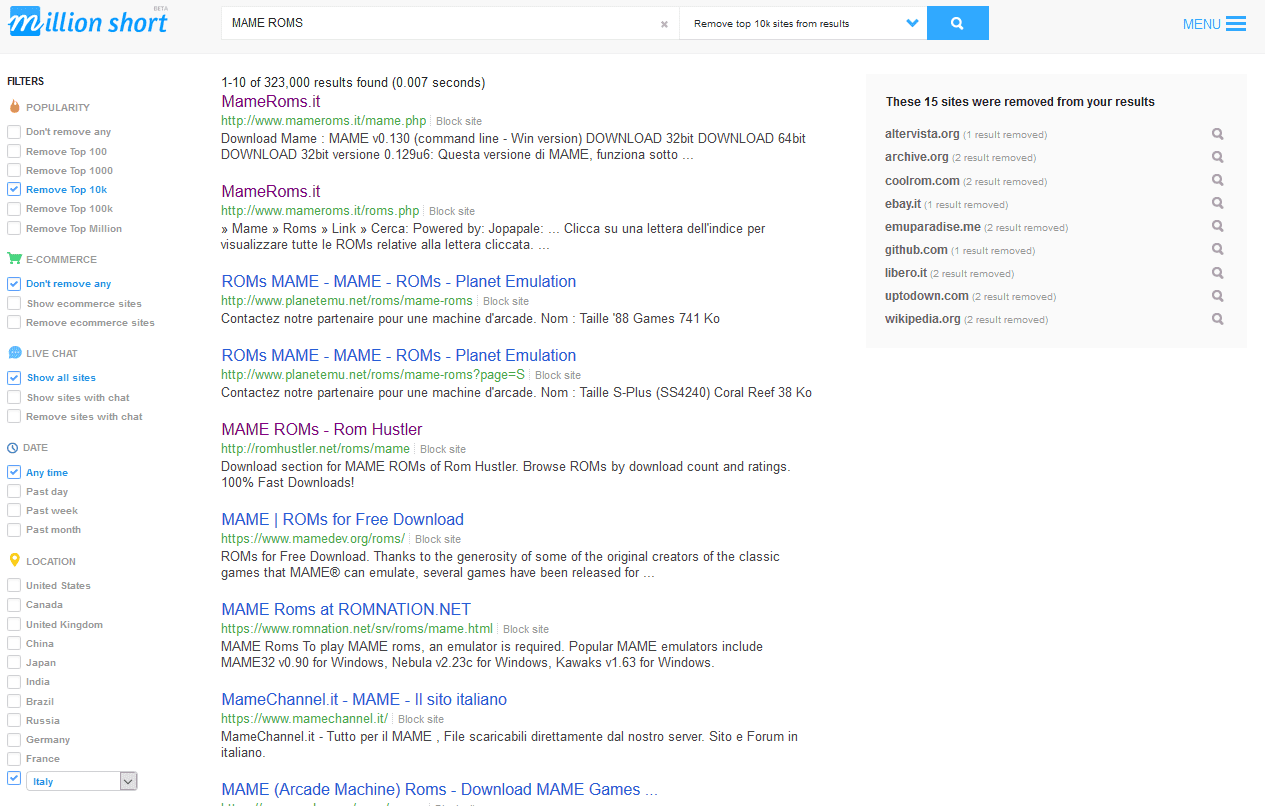
Task: Click magnifier icon next to altervista.org
Action: pos(1217,134)
